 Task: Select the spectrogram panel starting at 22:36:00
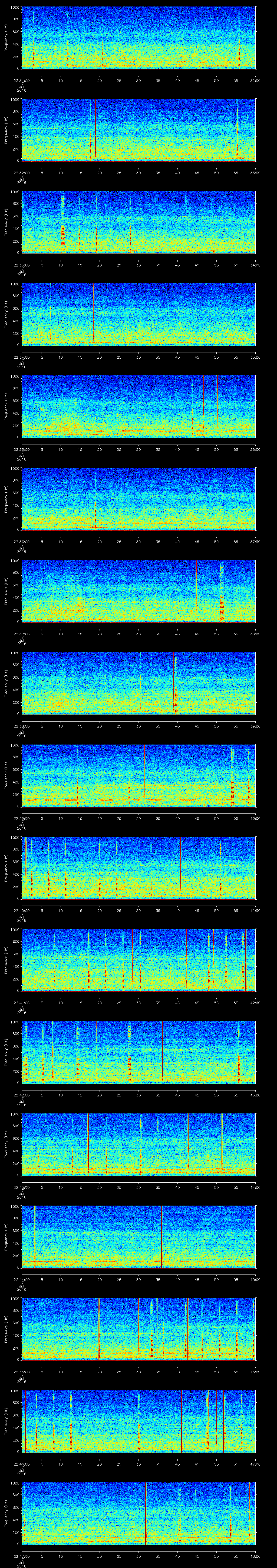click(x=138, y=499)
